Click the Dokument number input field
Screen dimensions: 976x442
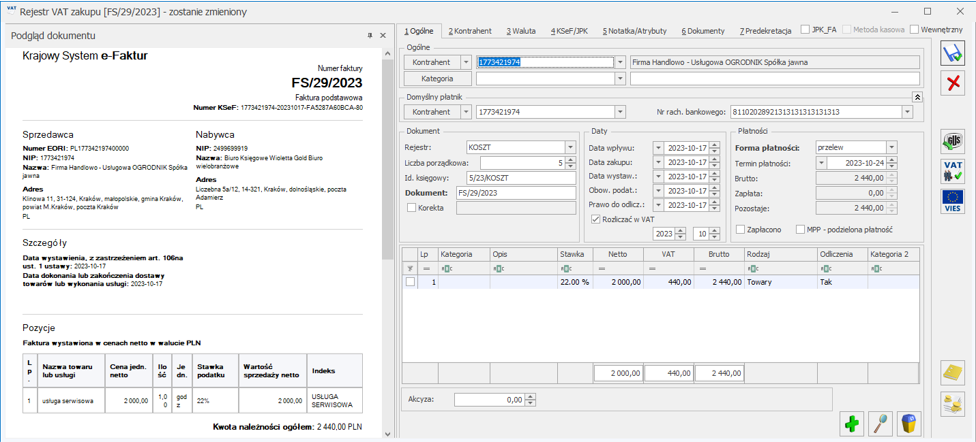pyautogui.click(x=515, y=193)
